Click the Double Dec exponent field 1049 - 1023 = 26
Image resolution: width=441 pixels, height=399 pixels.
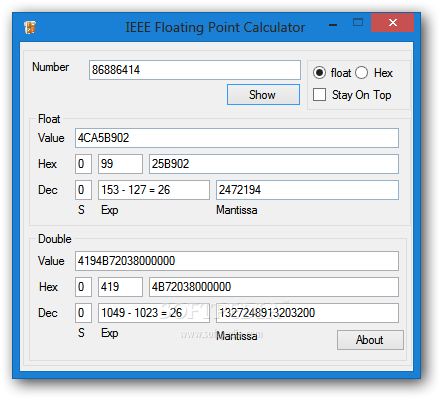pyautogui.click(x=154, y=313)
